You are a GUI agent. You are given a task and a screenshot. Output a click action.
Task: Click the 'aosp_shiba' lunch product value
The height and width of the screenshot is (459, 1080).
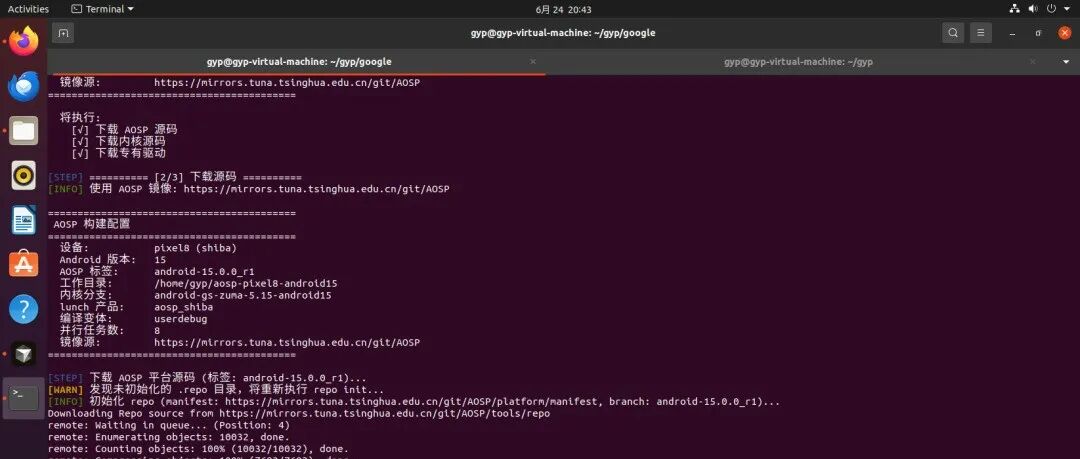click(183, 307)
